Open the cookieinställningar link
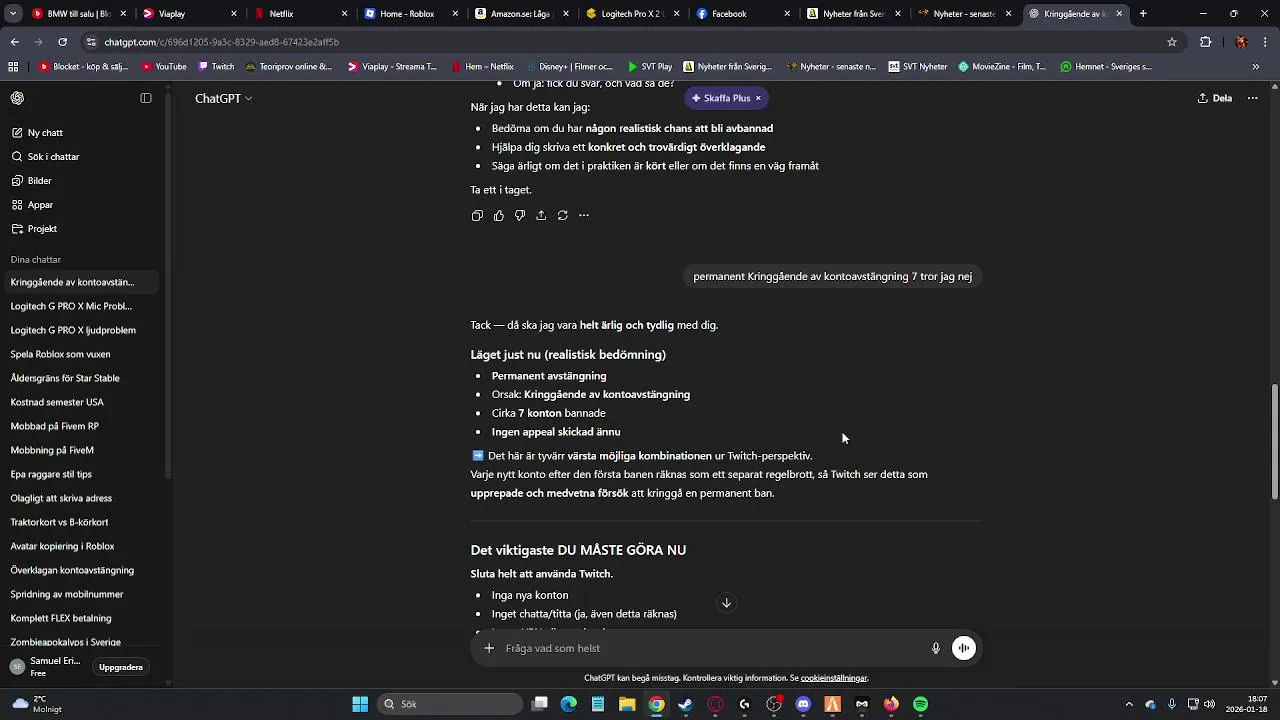 [834, 678]
